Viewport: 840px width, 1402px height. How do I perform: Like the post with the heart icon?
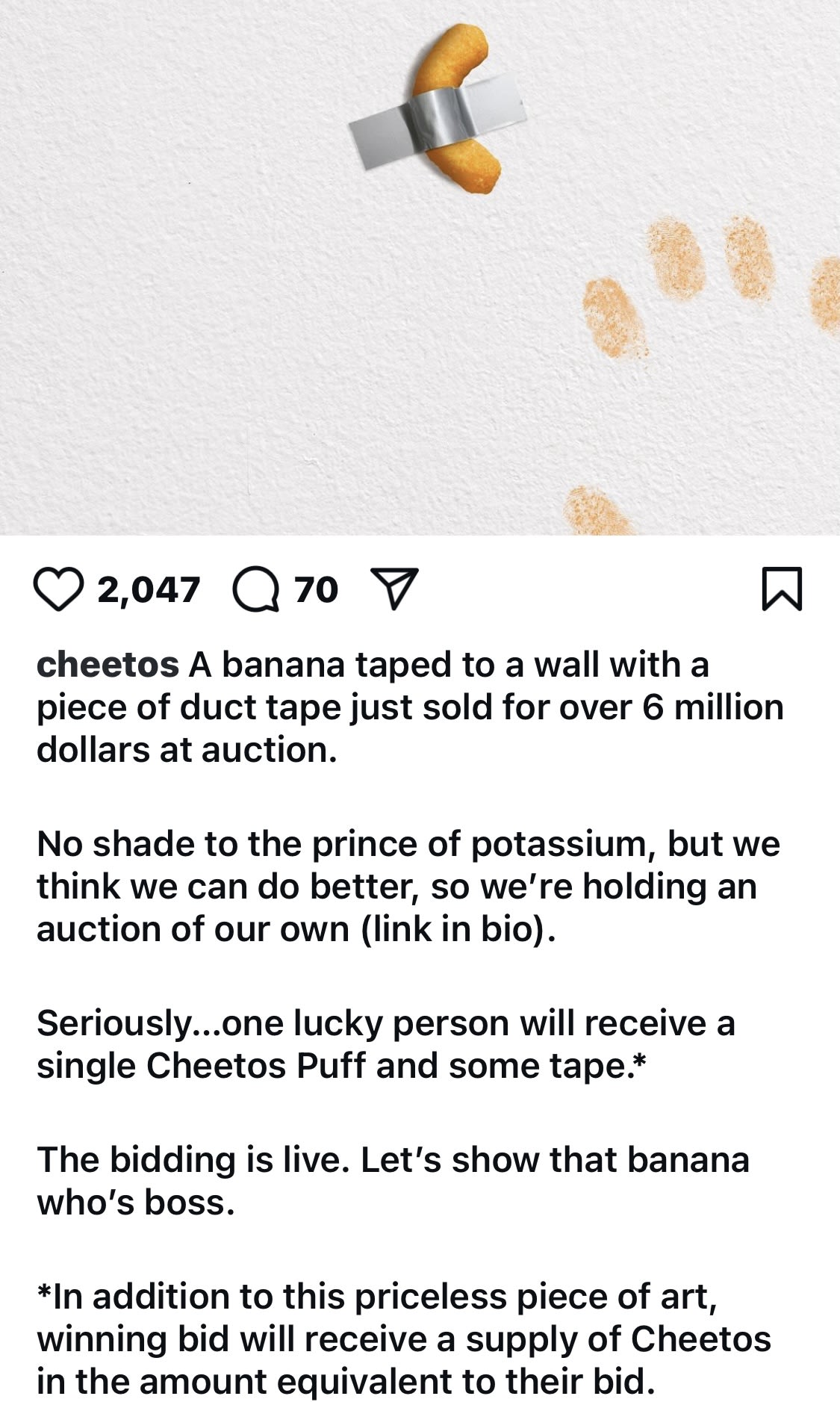(58, 589)
